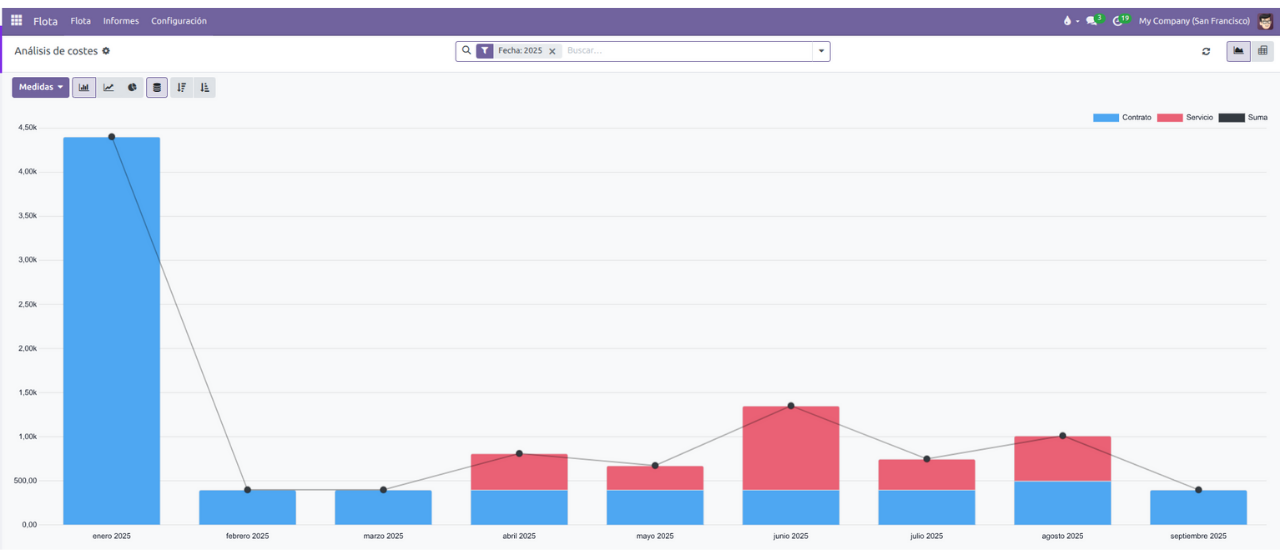Open search options dropdown arrow
Screen dimensions: 1280x554
(821, 51)
